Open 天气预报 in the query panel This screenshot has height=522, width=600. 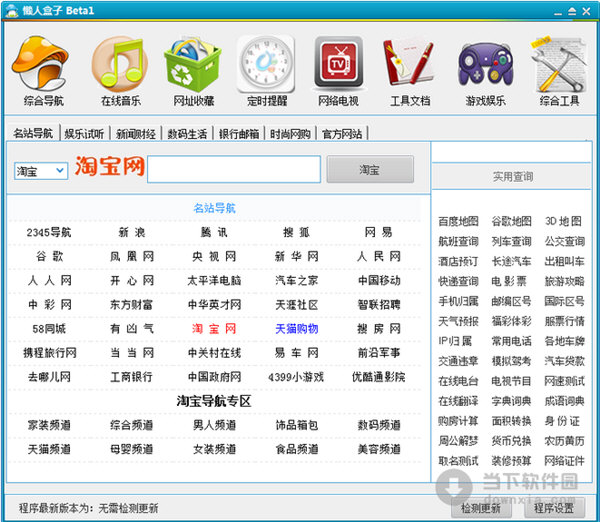(x=458, y=321)
